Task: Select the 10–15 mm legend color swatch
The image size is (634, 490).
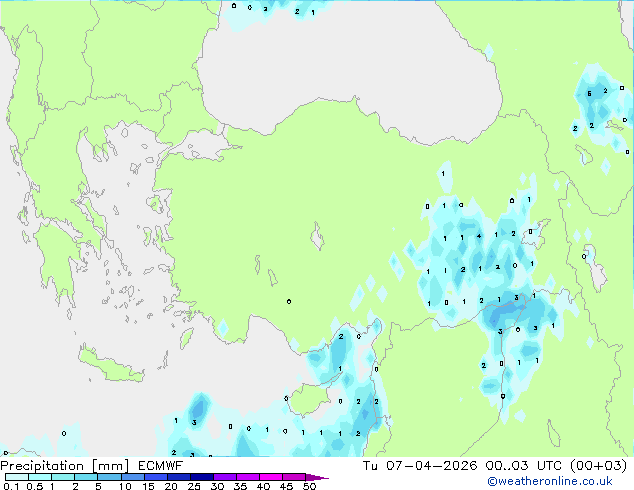Action: click(132, 477)
